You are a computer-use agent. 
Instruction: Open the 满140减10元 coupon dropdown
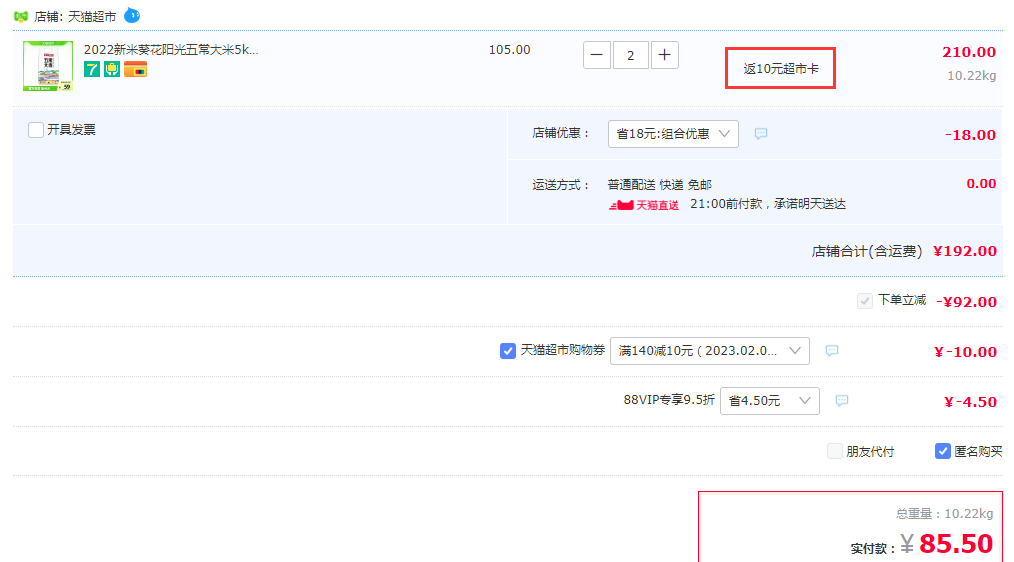pyautogui.click(x=709, y=351)
